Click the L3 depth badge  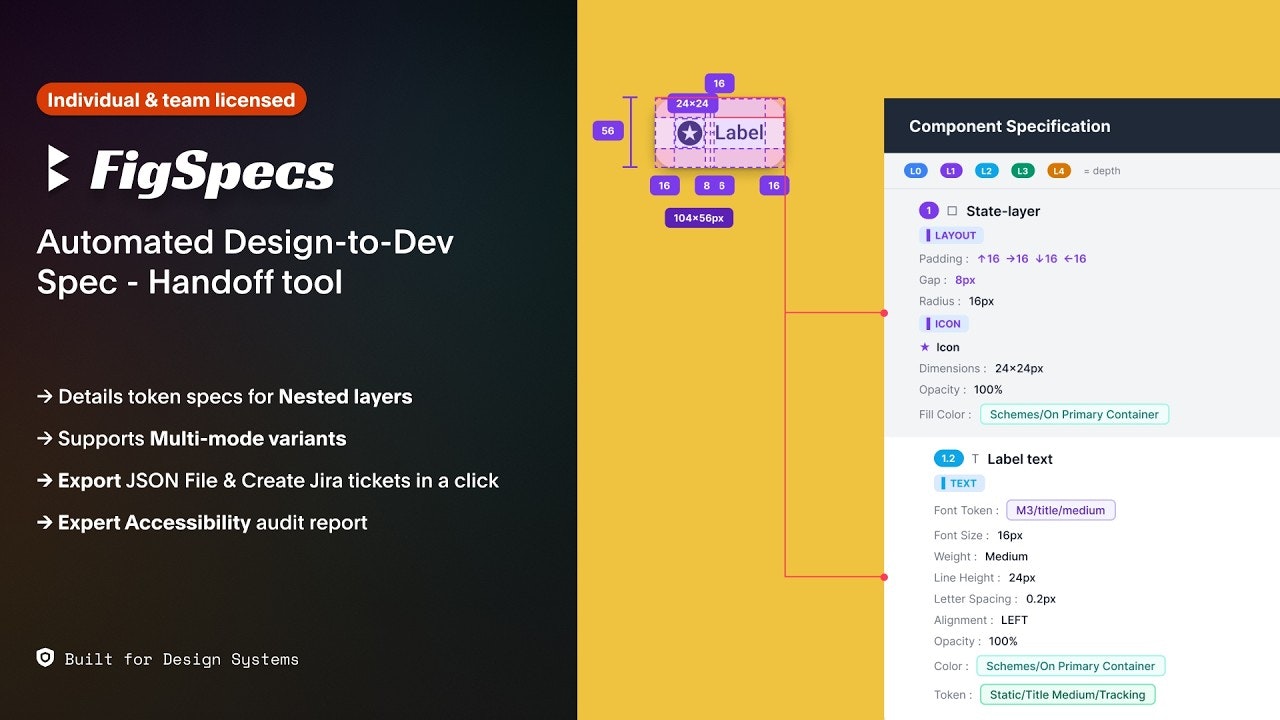(1022, 171)
